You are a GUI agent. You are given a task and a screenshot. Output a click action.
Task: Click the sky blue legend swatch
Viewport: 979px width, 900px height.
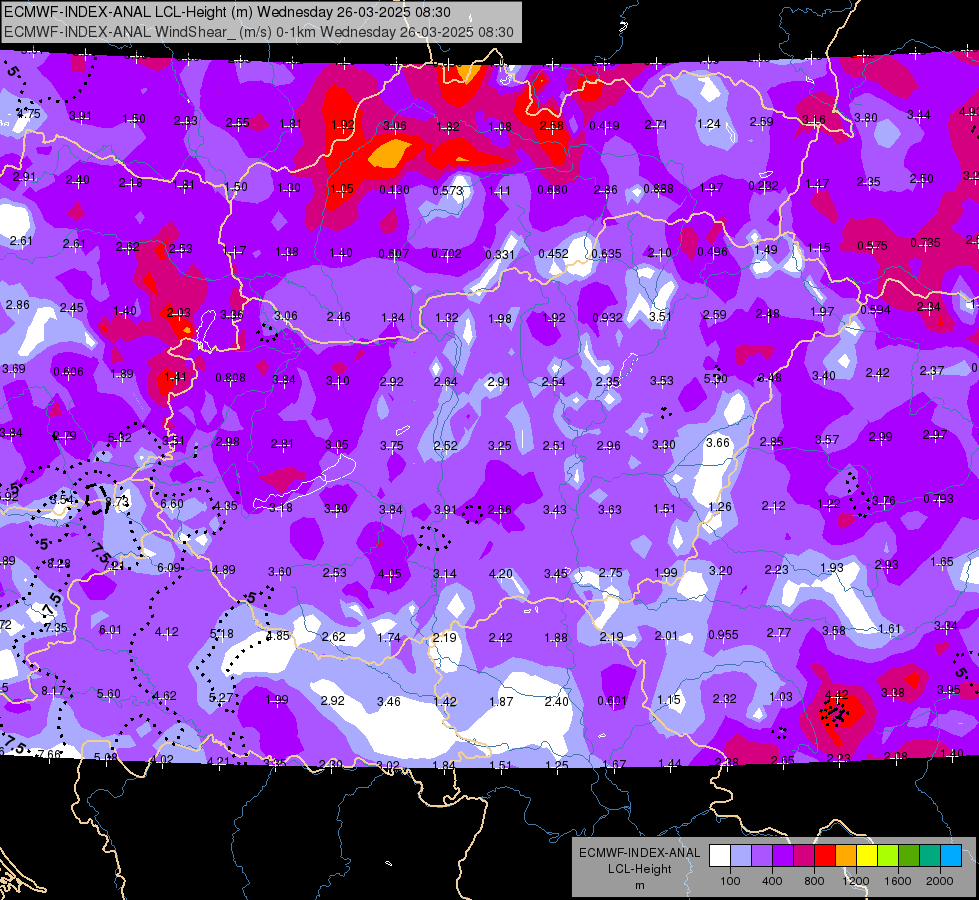pos(951,856)
